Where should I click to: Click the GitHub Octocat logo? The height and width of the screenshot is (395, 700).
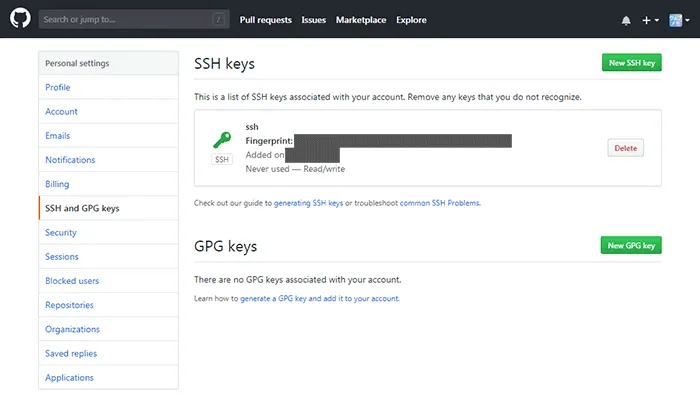pos(20,18)
